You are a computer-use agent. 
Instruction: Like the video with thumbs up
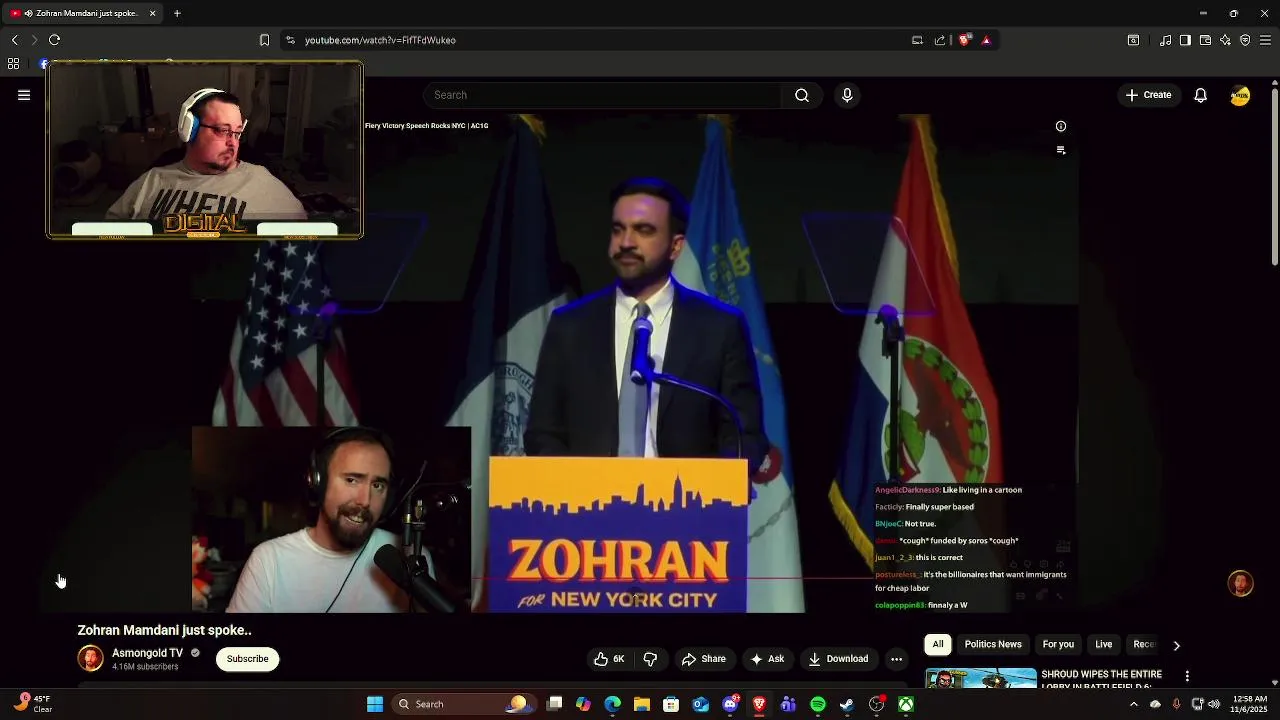pos(609,659)
